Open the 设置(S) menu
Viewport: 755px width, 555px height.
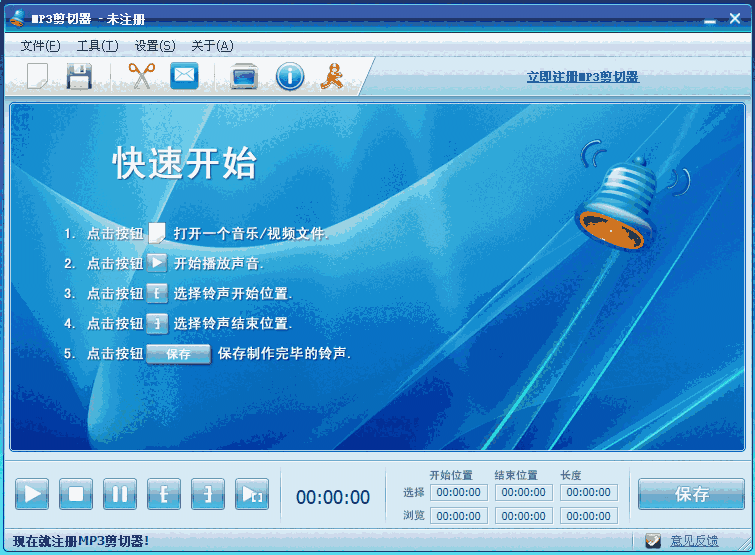[x=155, y=46]
